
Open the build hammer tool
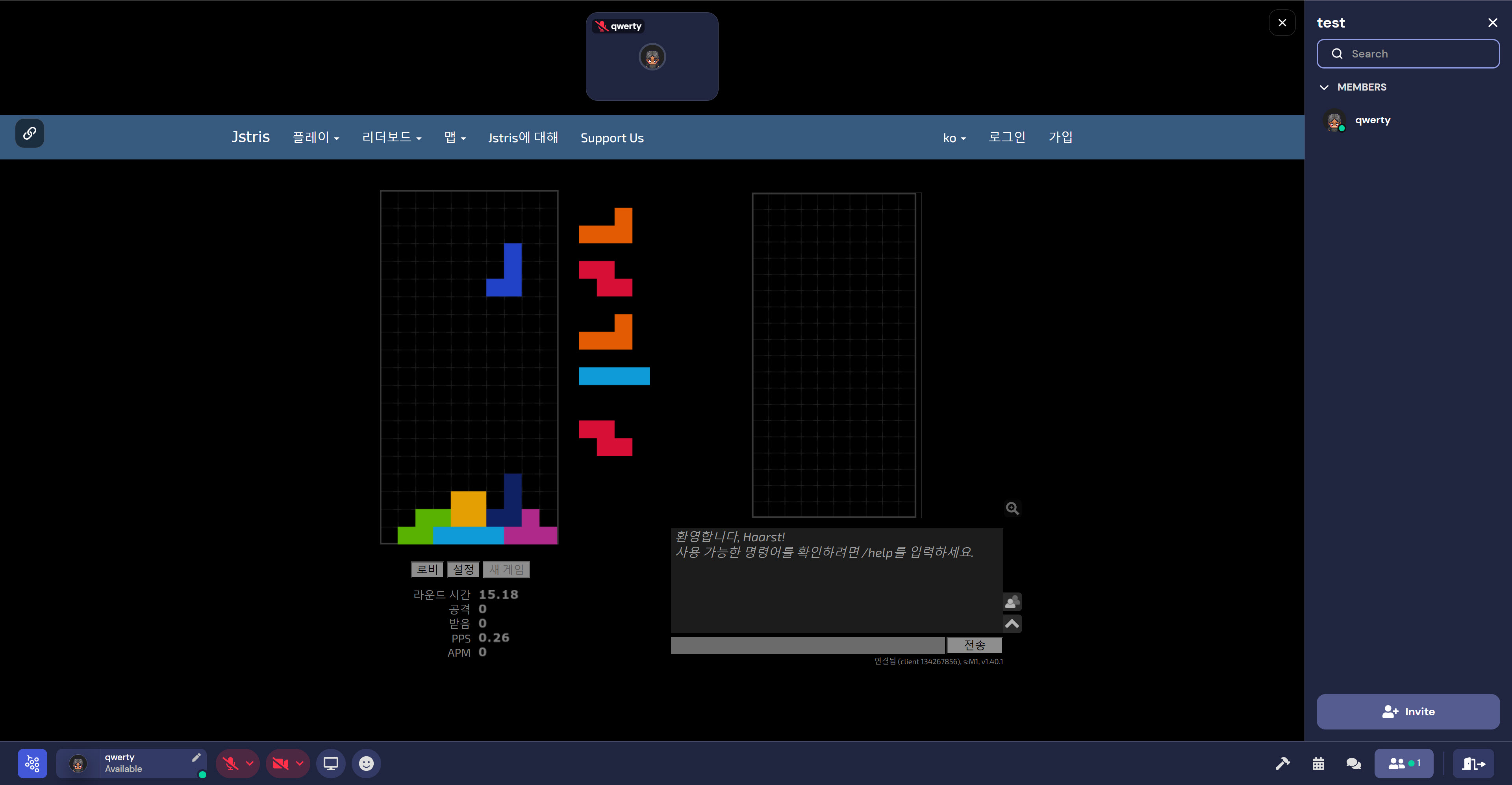click(x=1282, y=763)
